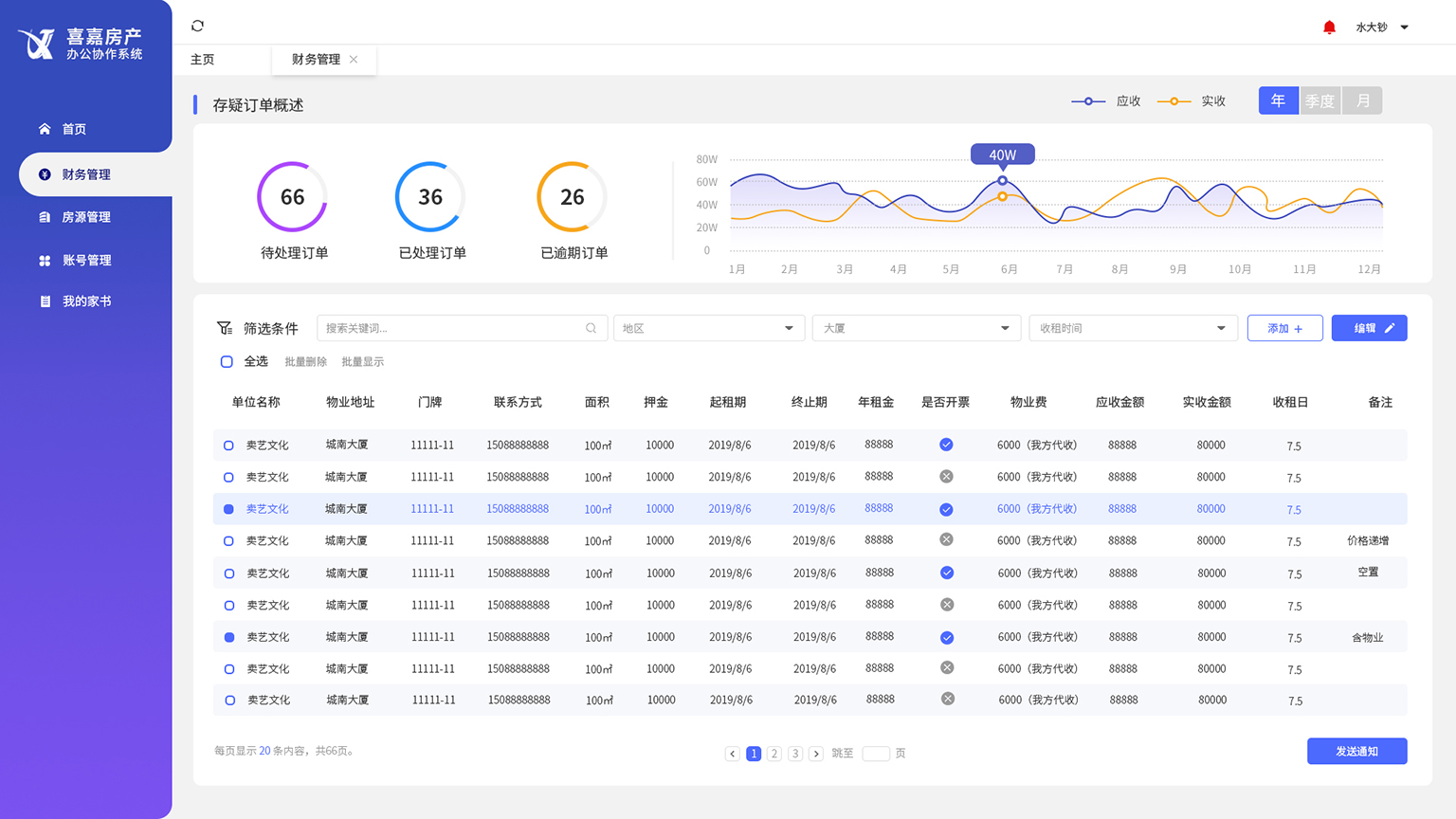Switch to the 主页 tab
Viewport: 1456px width, 819px height.
point(202,59)
